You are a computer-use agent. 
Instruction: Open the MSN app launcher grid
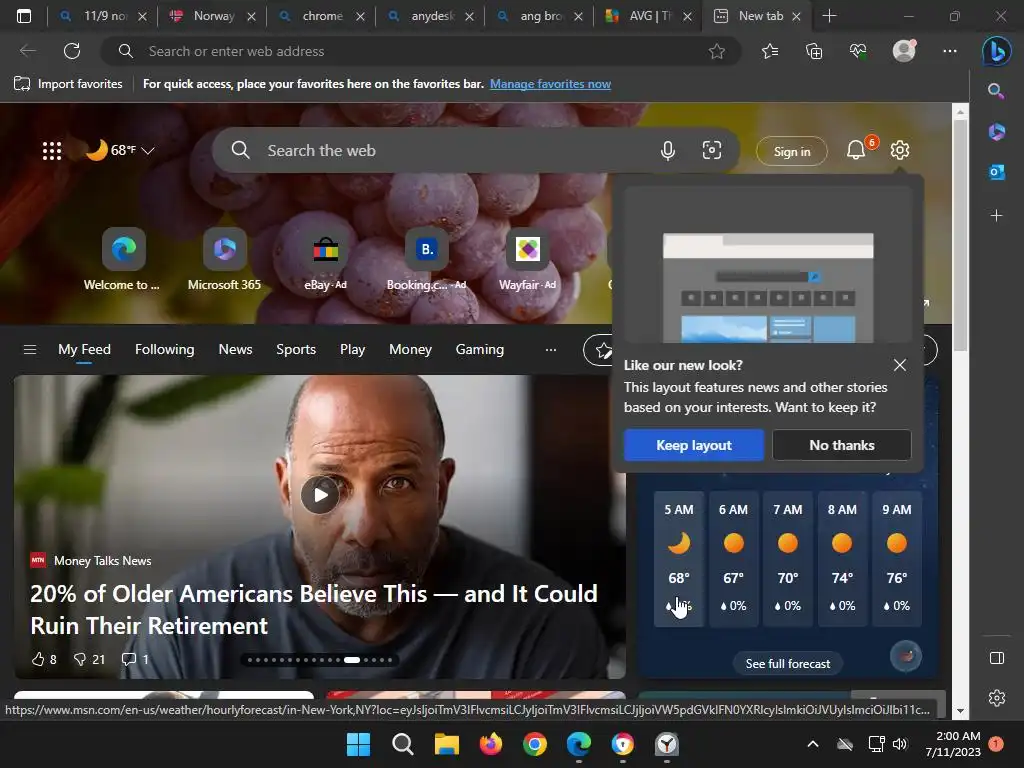point(52,151)
